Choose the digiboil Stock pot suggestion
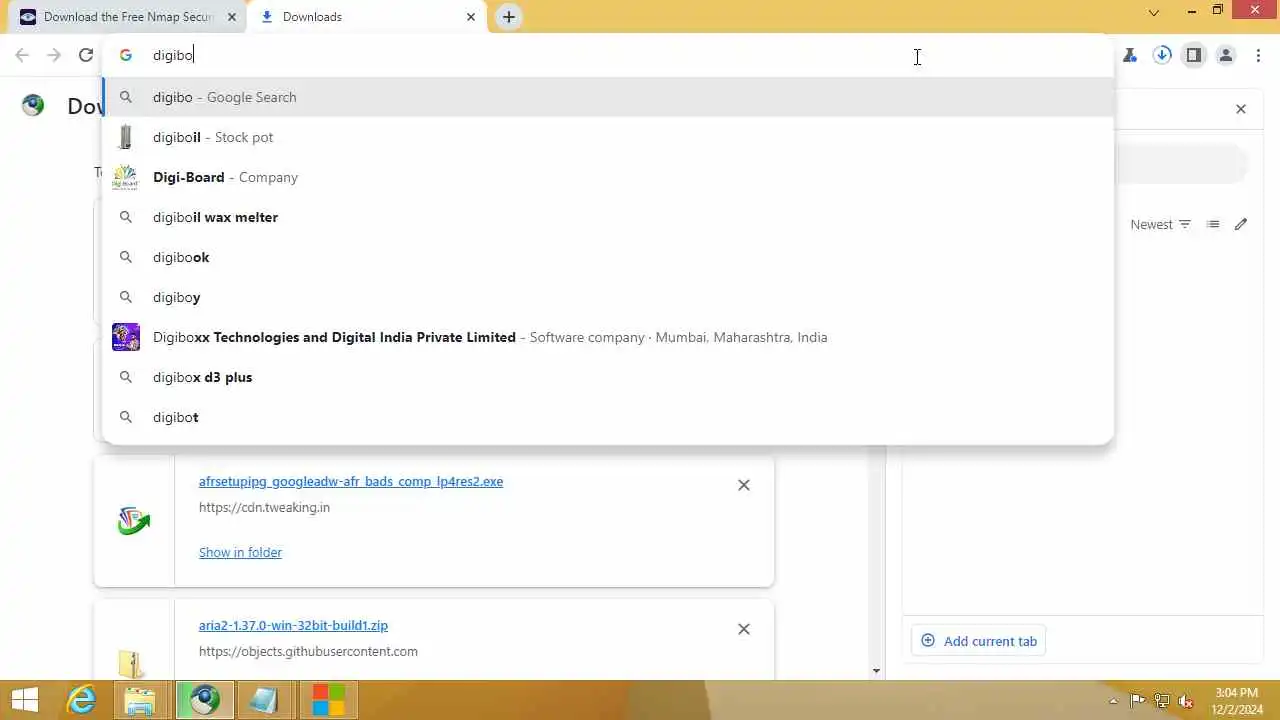1280x720 pixels. pos(608,137)
